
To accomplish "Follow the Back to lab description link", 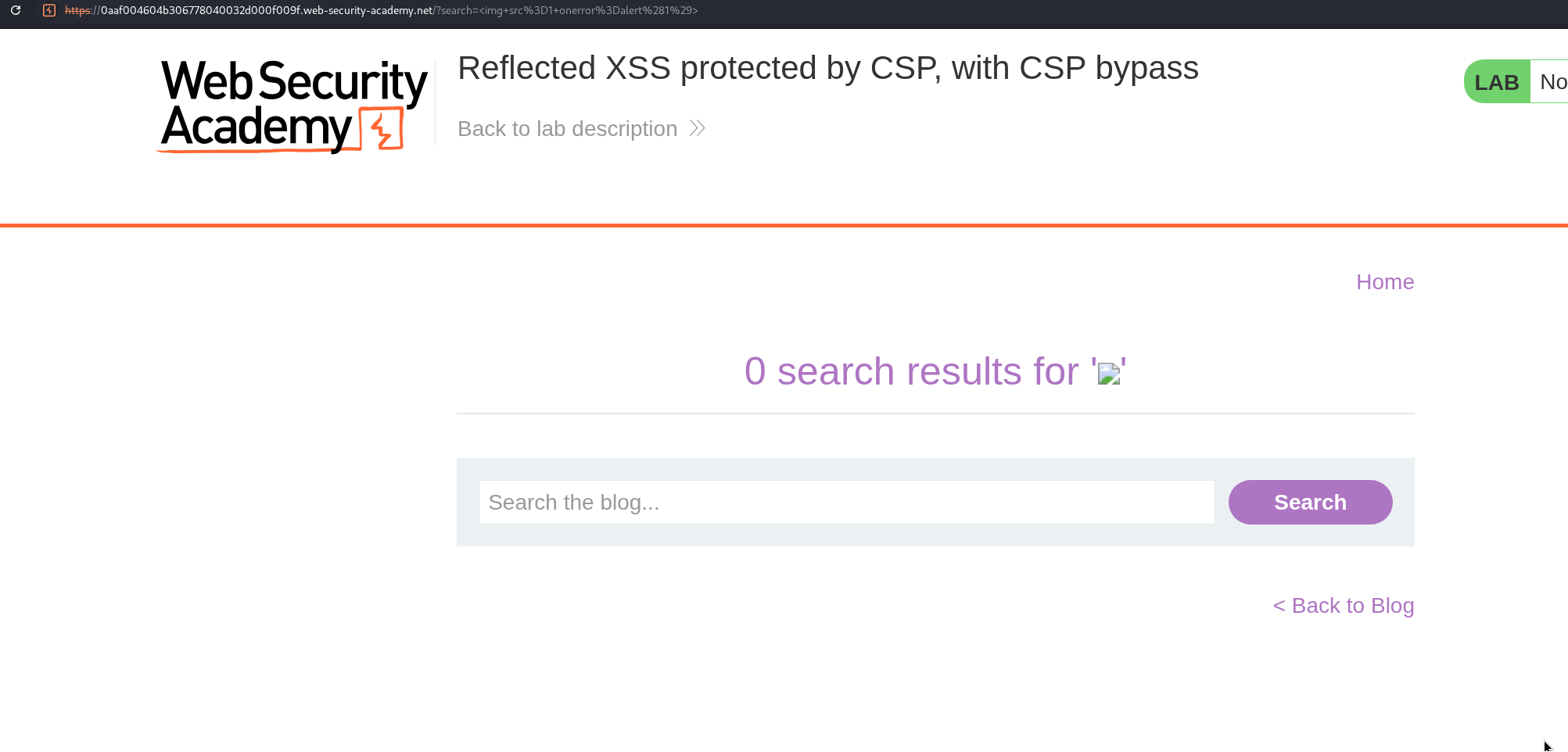I will click(567, 128).
